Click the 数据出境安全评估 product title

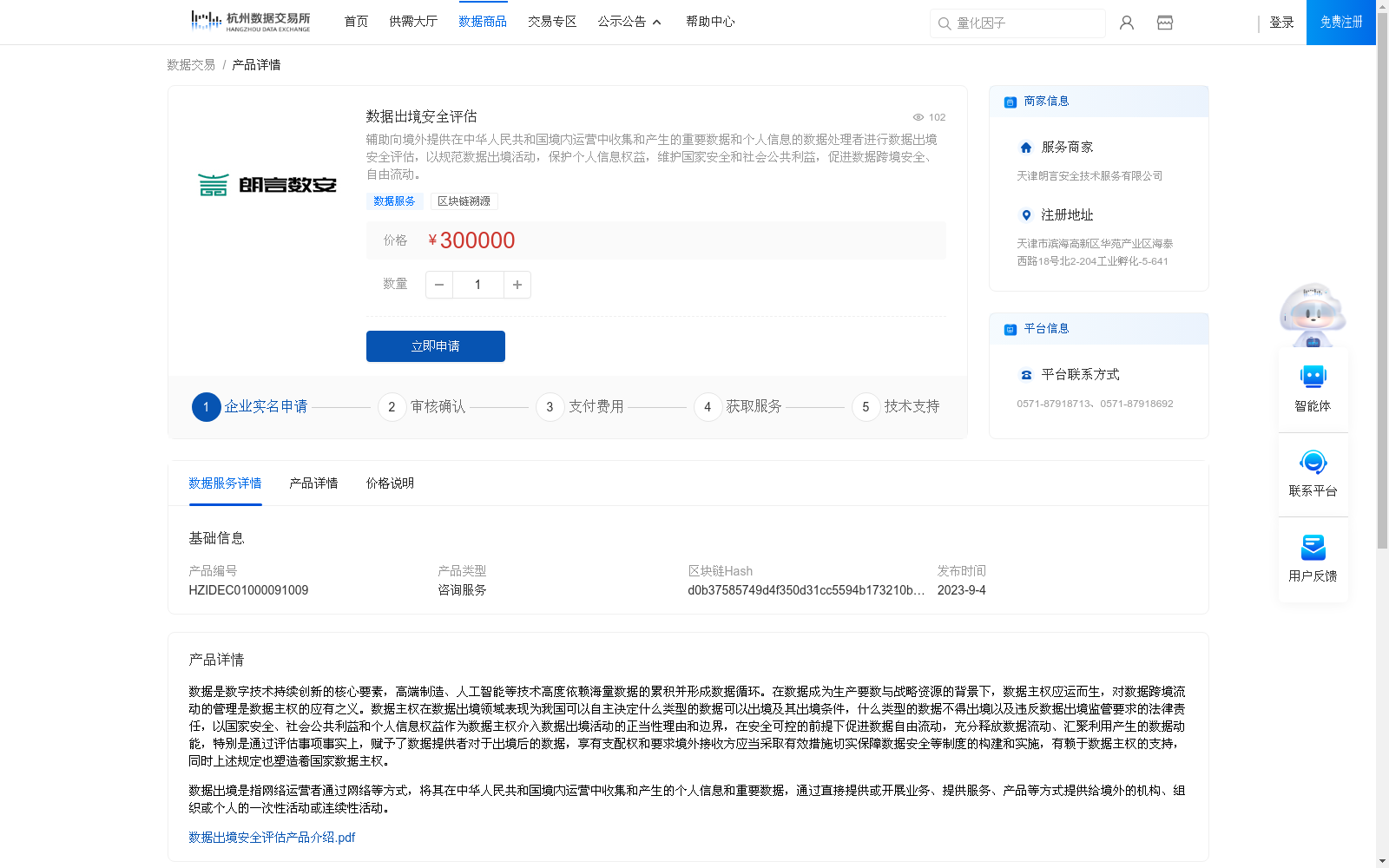click(x=421, y=116)
